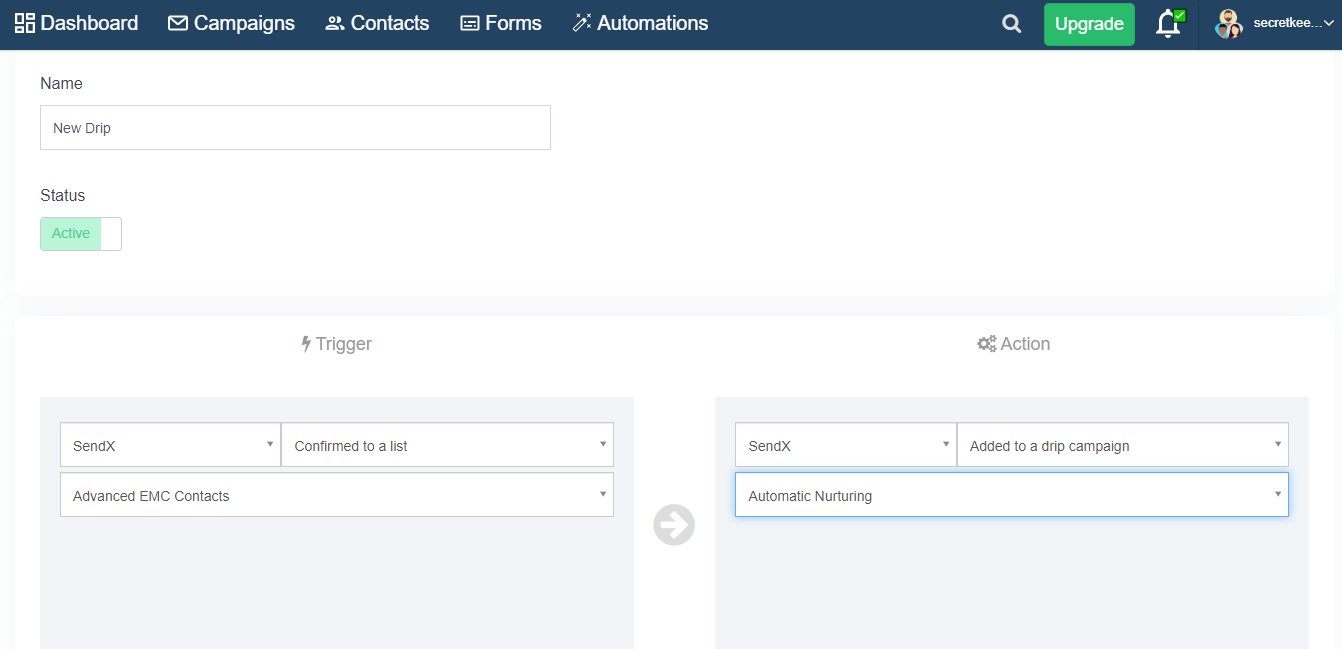The width and height of the screenshot is (1342, 649).
Task: Open the Action SendX dropdown
Action: point(846,445)
